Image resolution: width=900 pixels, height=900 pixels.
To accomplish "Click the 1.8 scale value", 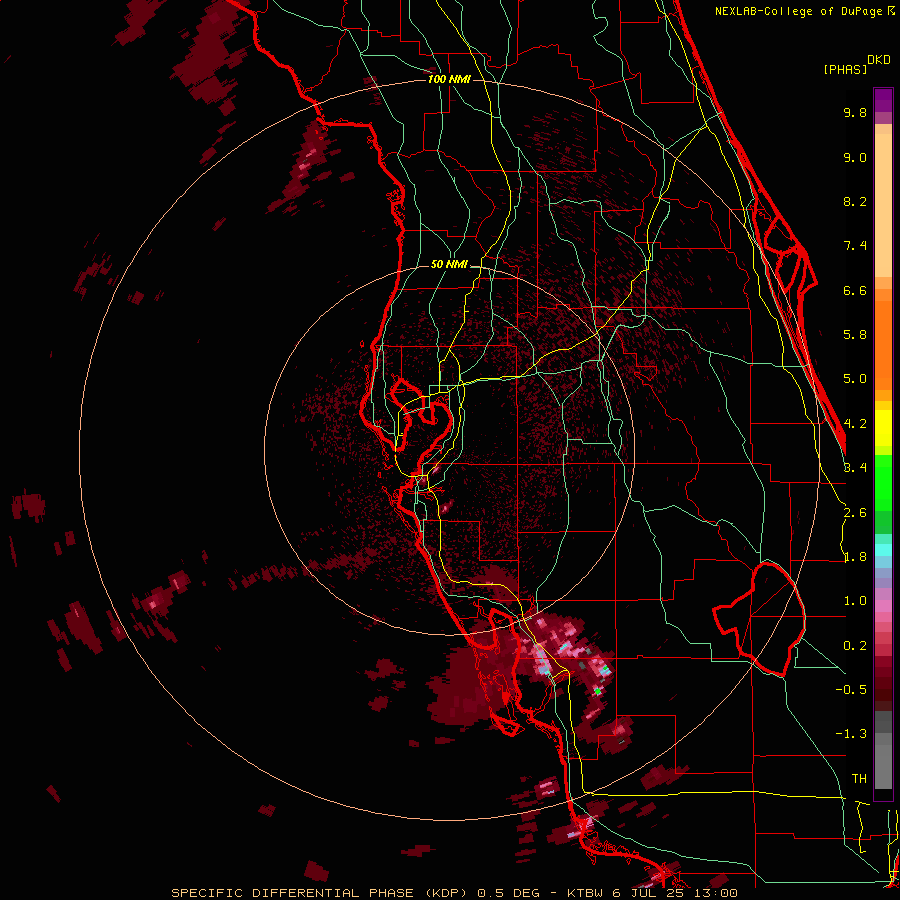I will tap(855, 557).
